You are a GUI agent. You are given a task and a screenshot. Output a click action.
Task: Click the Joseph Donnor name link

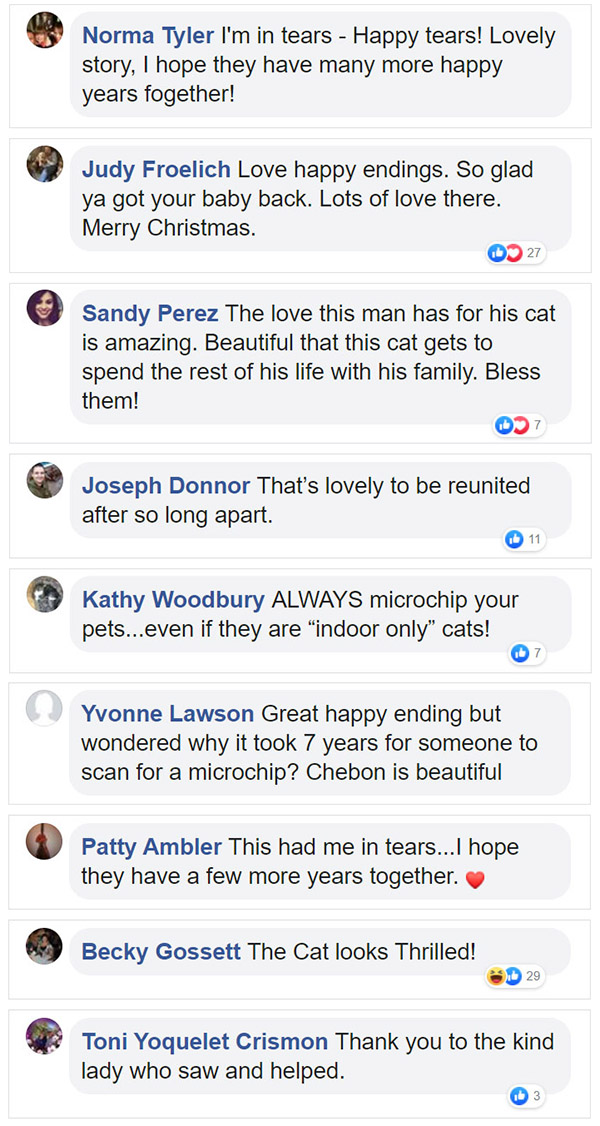(166, 486)
